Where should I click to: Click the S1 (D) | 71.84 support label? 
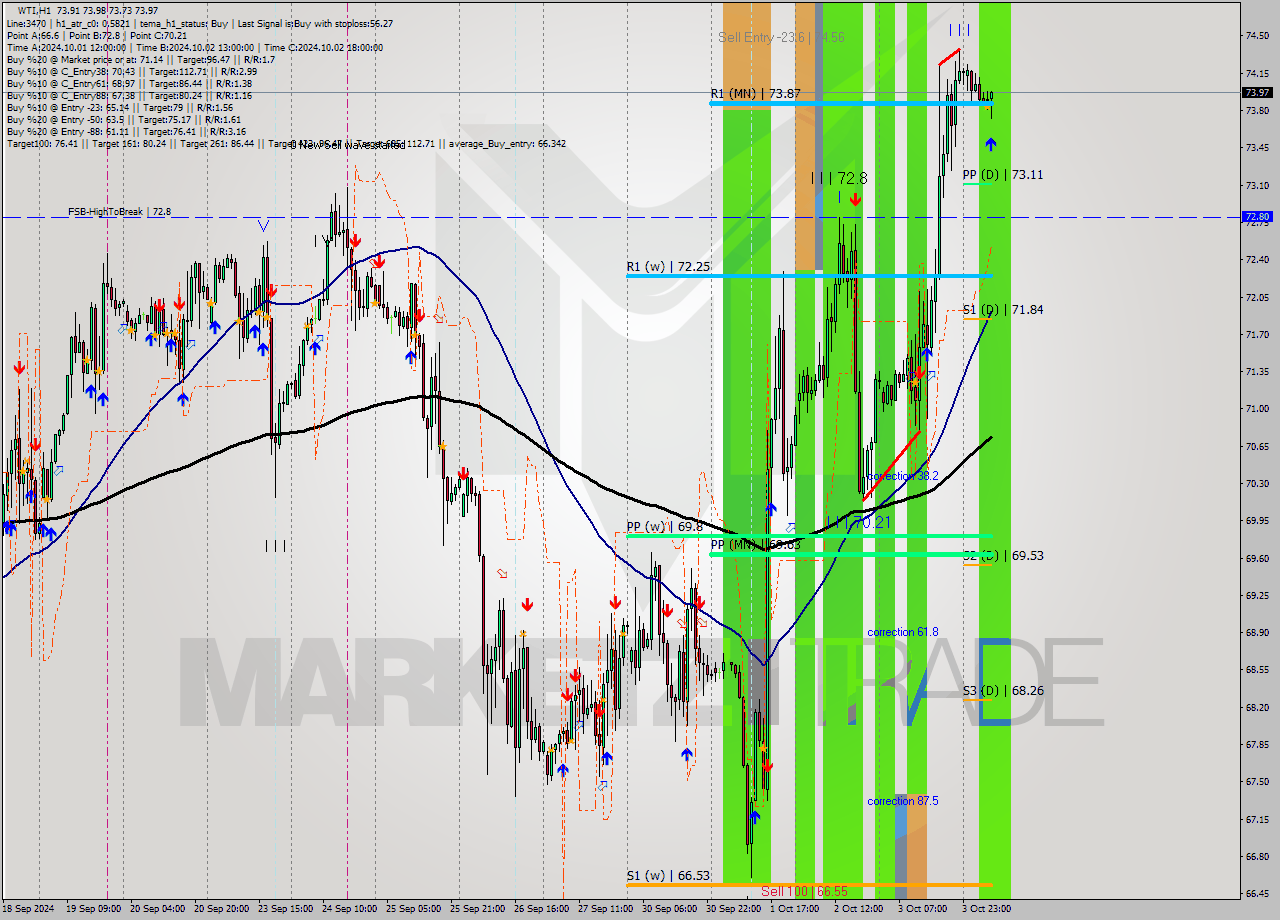pyautogui.click(x=1002, y=309)
